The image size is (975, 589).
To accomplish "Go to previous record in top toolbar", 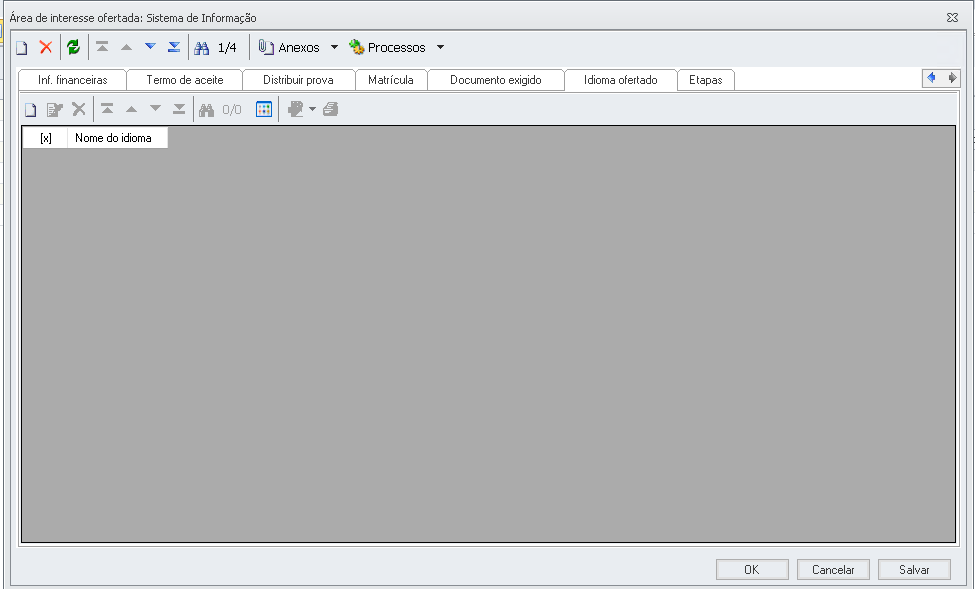I will 126,47.
